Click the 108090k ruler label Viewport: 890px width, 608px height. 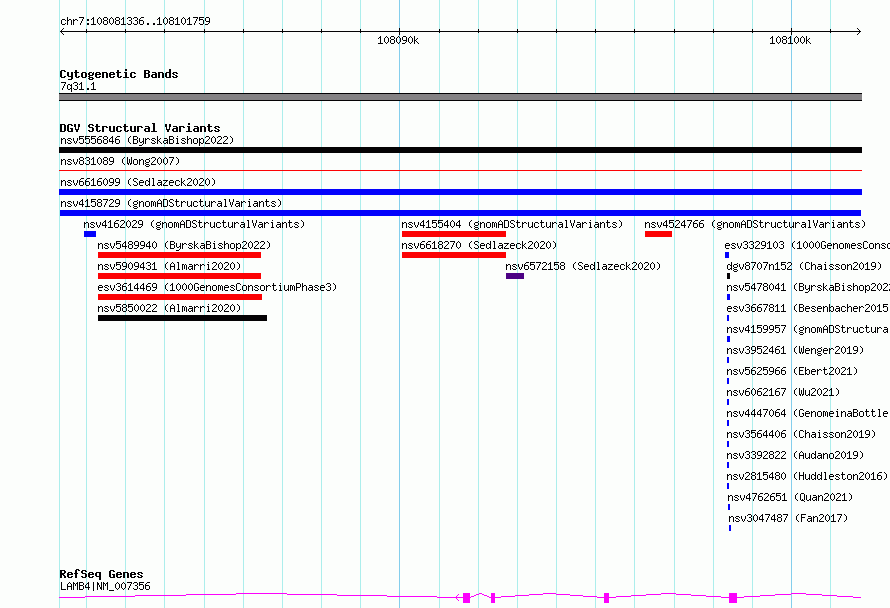[398, 41]
